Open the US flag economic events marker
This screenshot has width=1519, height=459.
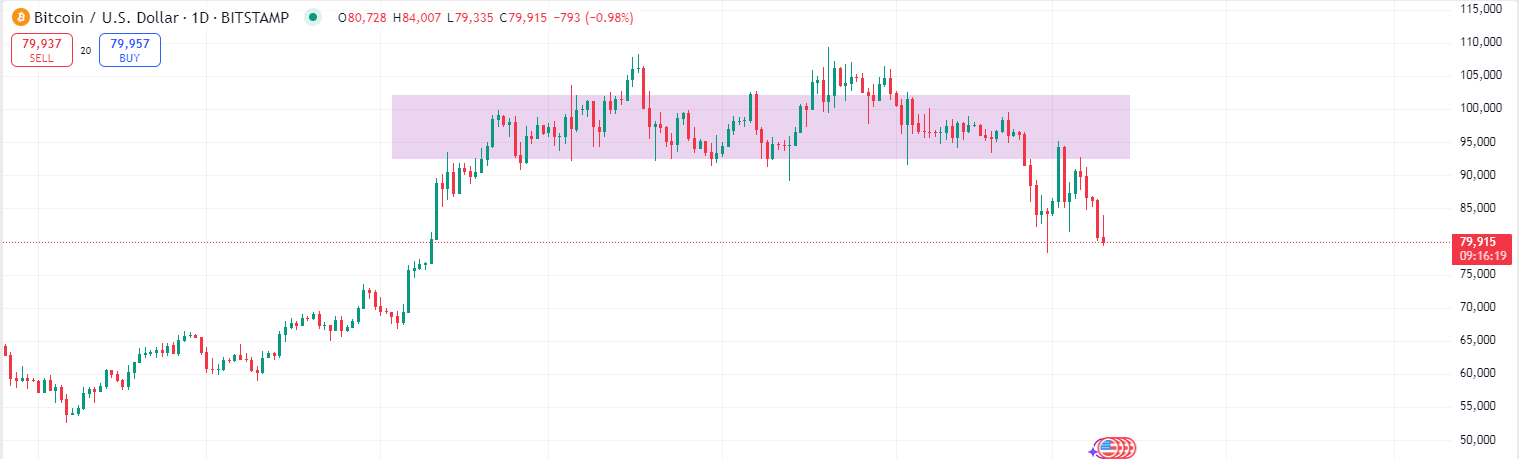[1107, 448]
